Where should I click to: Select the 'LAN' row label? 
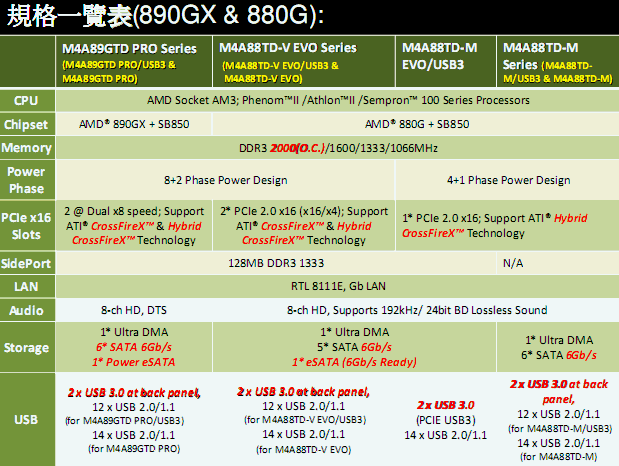click(27, 286)
